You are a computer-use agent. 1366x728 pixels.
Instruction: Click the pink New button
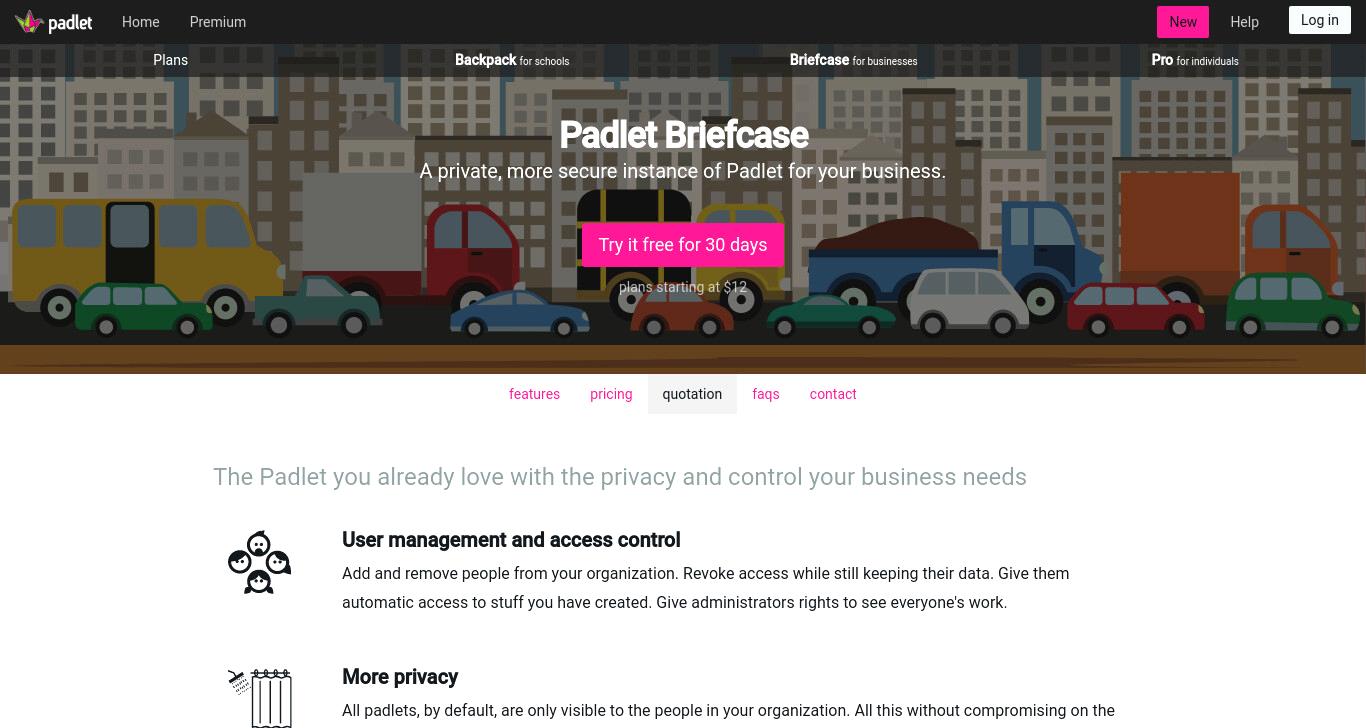(1183, 22)
